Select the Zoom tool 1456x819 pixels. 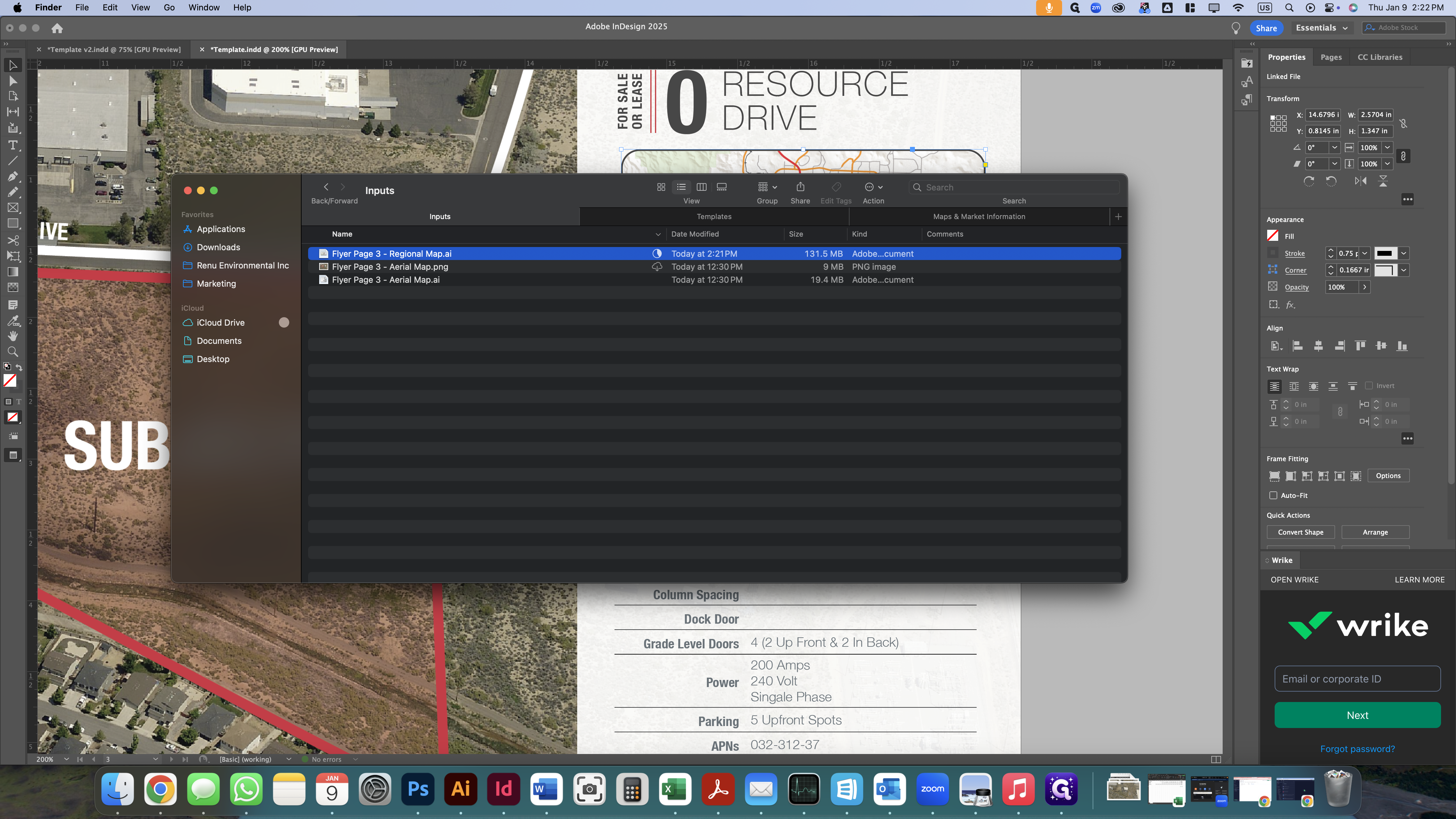tap(13, 352)
